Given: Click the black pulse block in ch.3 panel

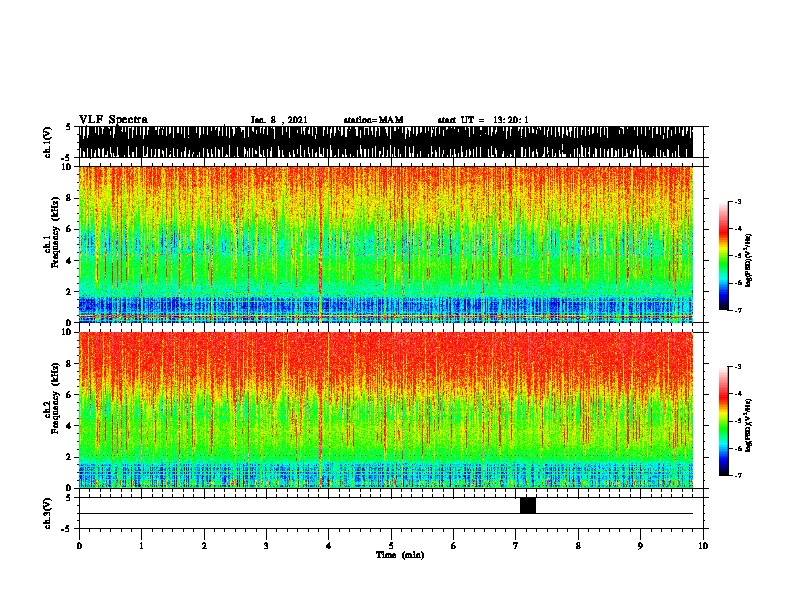Looking at the screenshot, I should [x=528, y=505].
